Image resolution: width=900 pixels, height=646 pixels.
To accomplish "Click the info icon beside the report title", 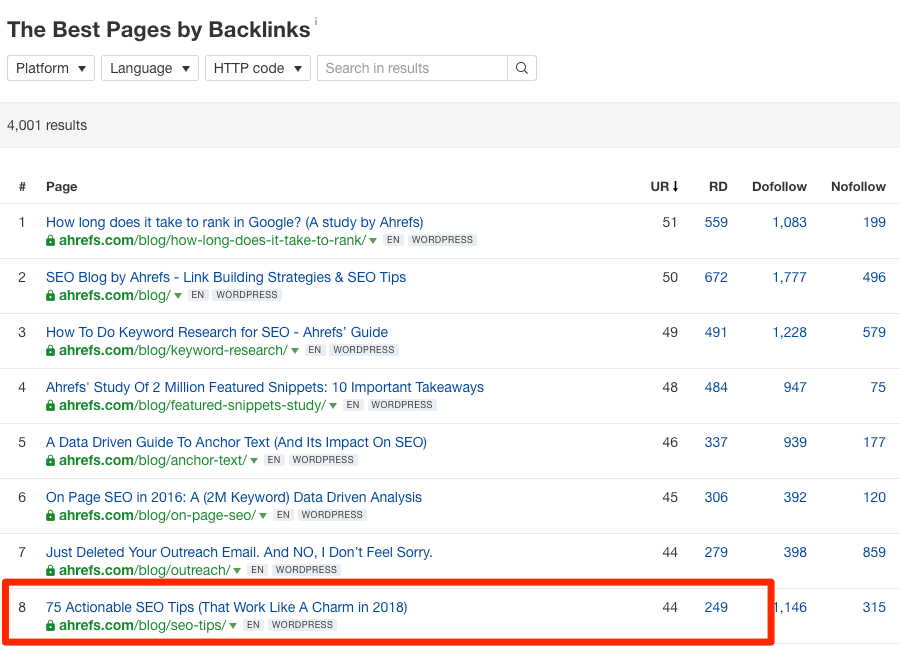I will 316,19.
